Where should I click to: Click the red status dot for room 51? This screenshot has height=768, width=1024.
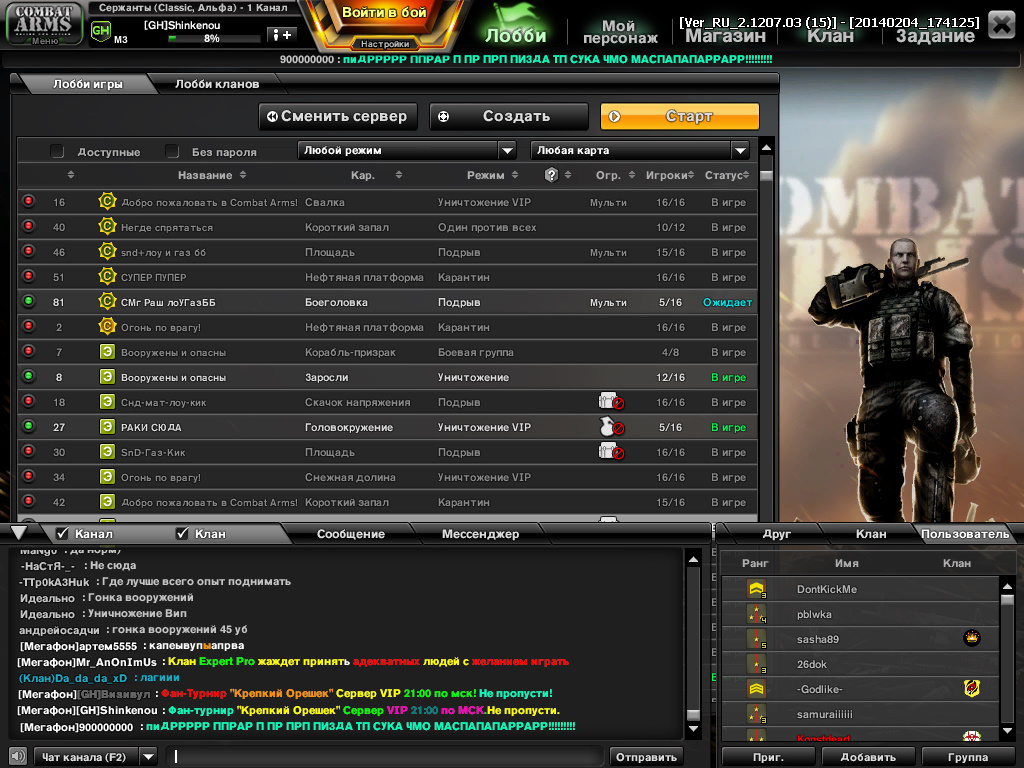(28, 276)
